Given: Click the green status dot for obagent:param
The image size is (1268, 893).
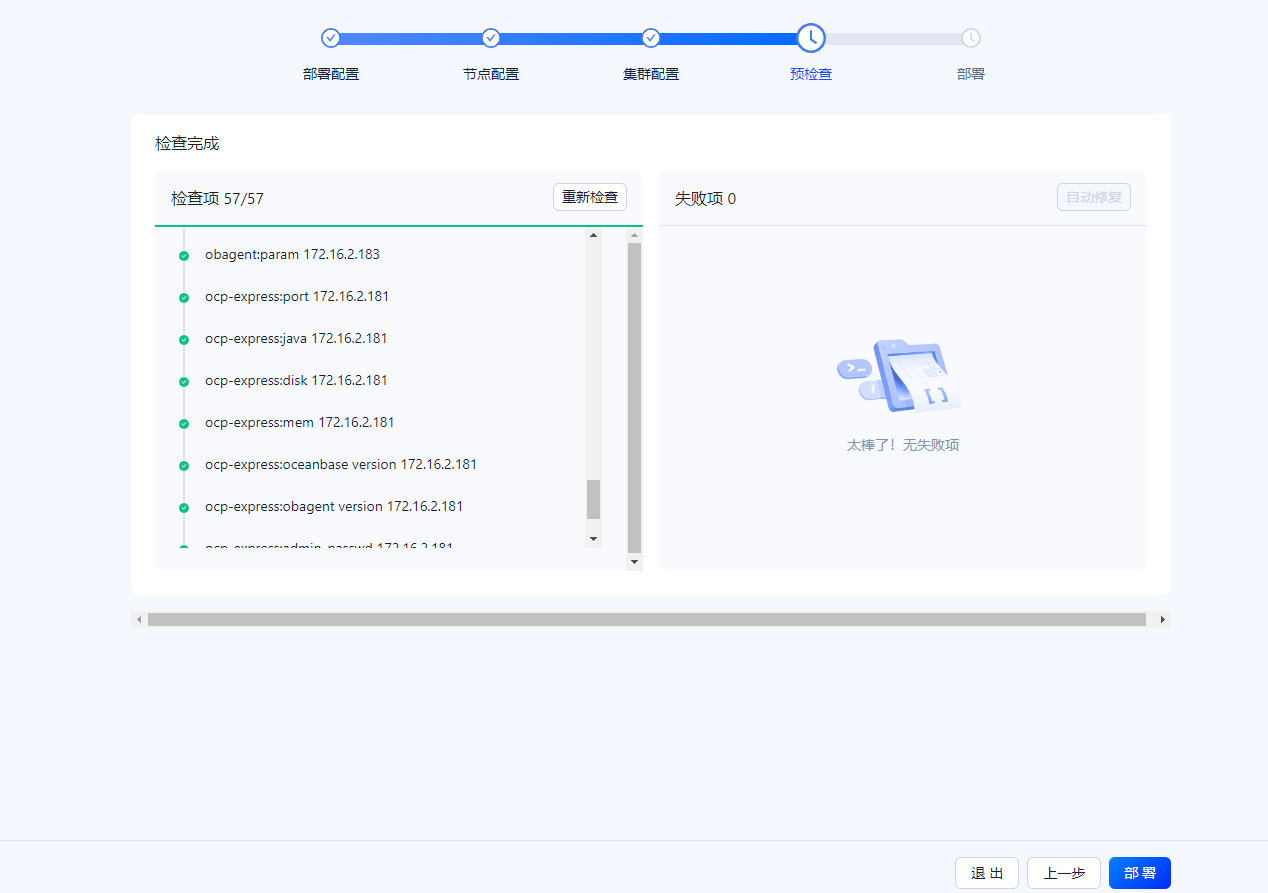Looking at the screenshot, I should click(184, 256).
